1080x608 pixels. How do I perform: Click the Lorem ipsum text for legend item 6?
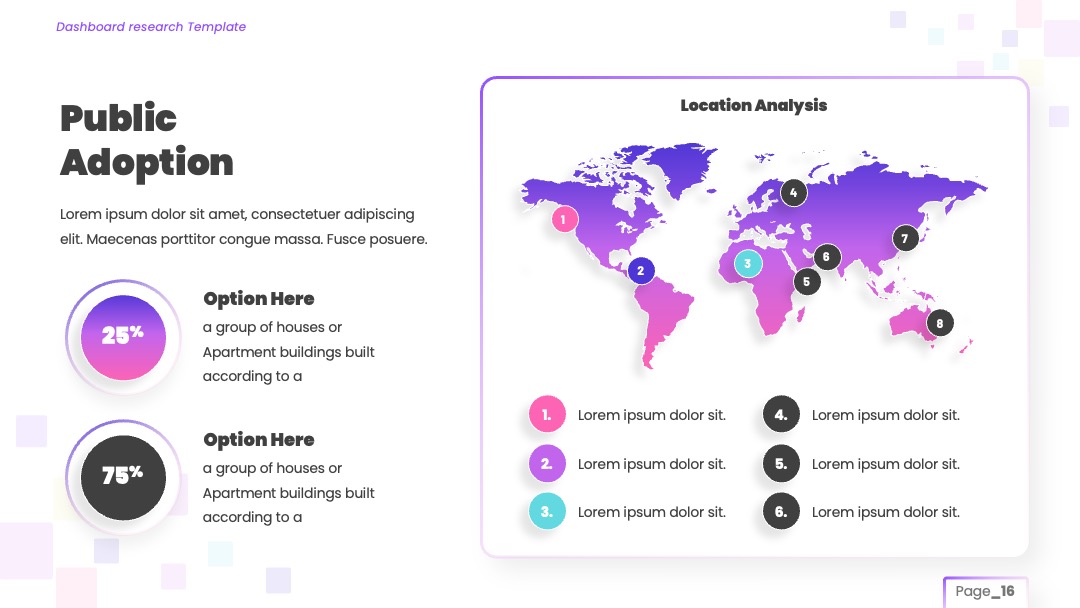(886, 512)
